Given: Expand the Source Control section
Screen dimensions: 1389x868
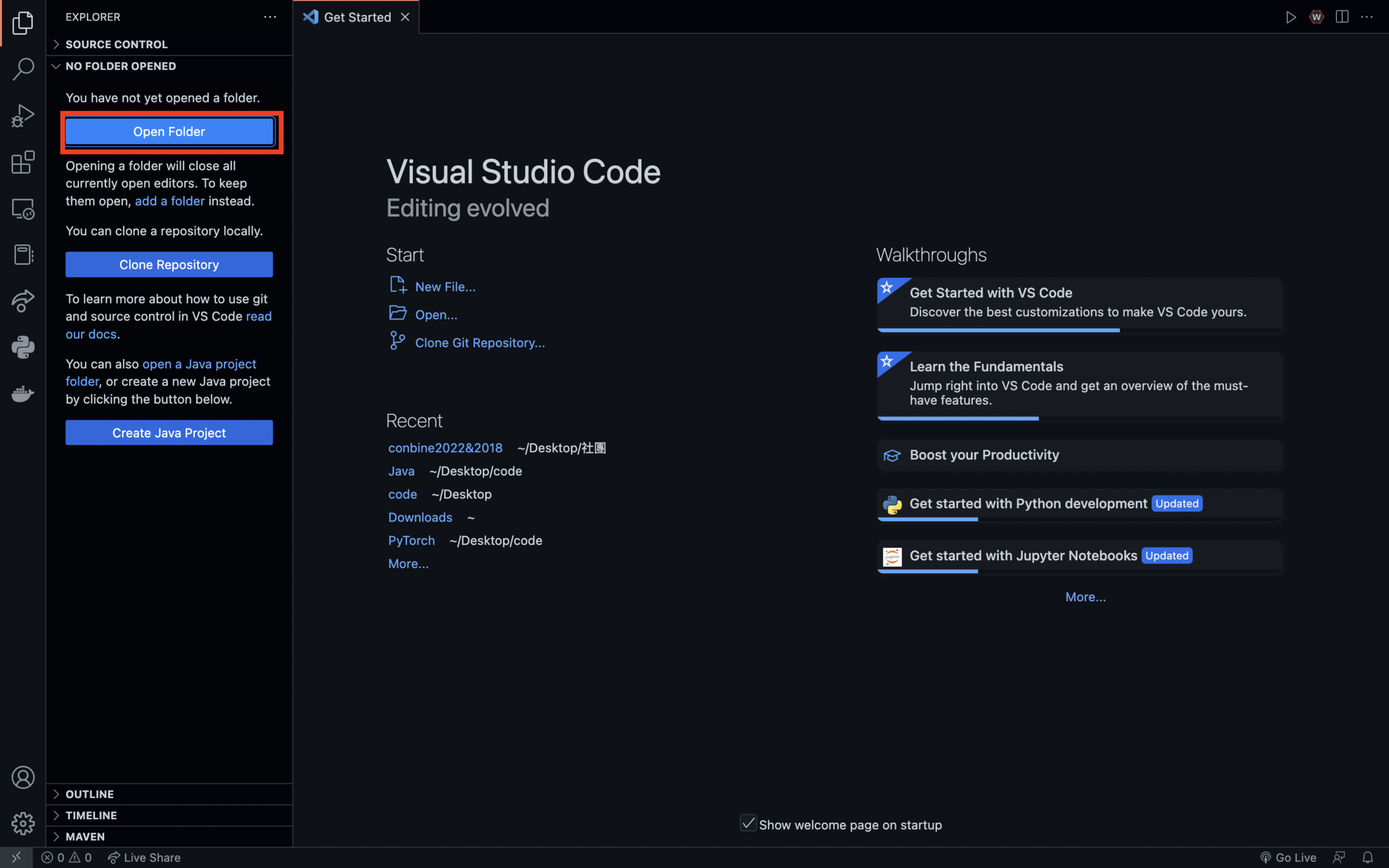Looking at the screenshot, I should 116,44.
